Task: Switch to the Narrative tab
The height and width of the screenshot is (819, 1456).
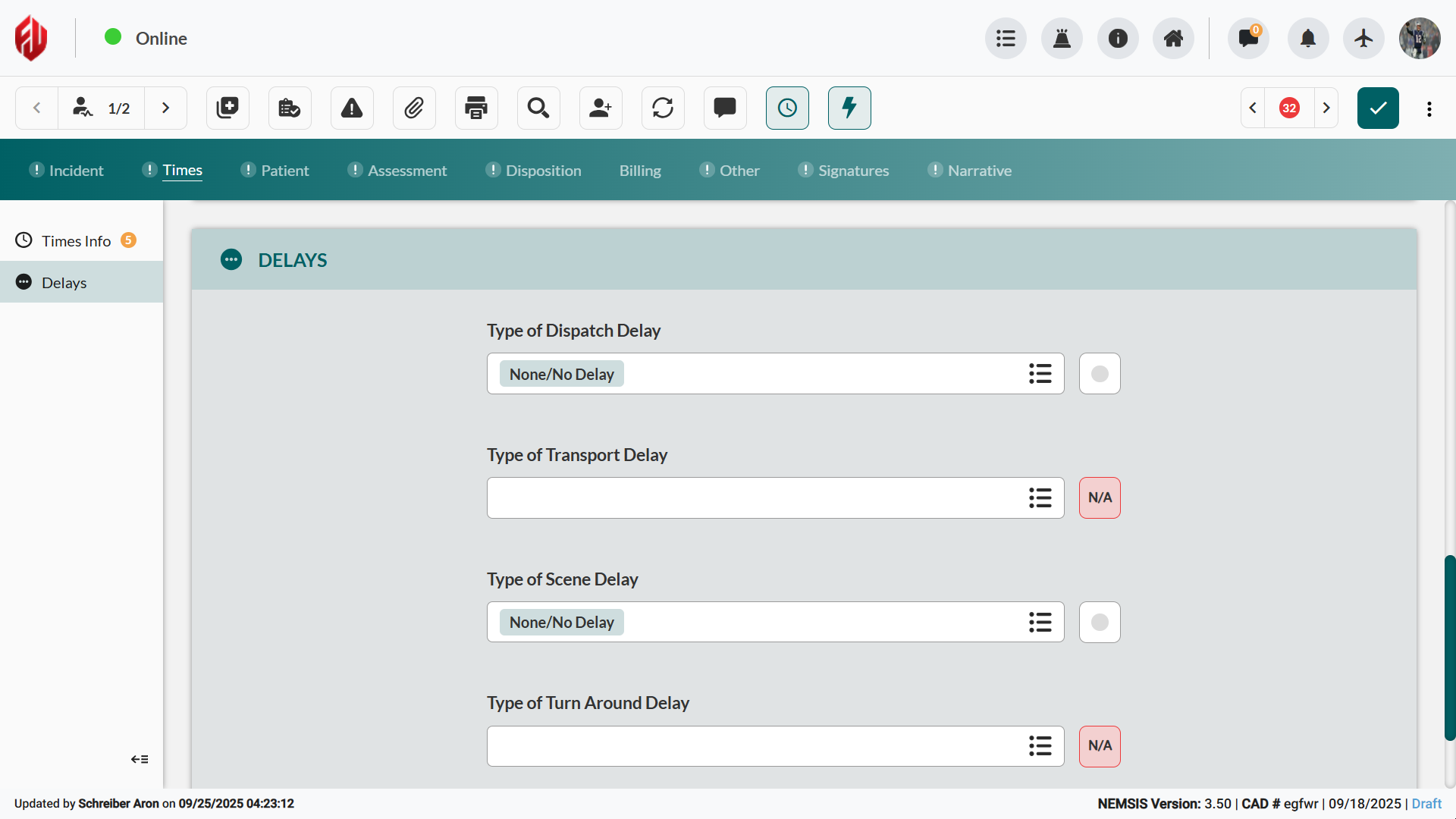Action: [x=979, y=171]
